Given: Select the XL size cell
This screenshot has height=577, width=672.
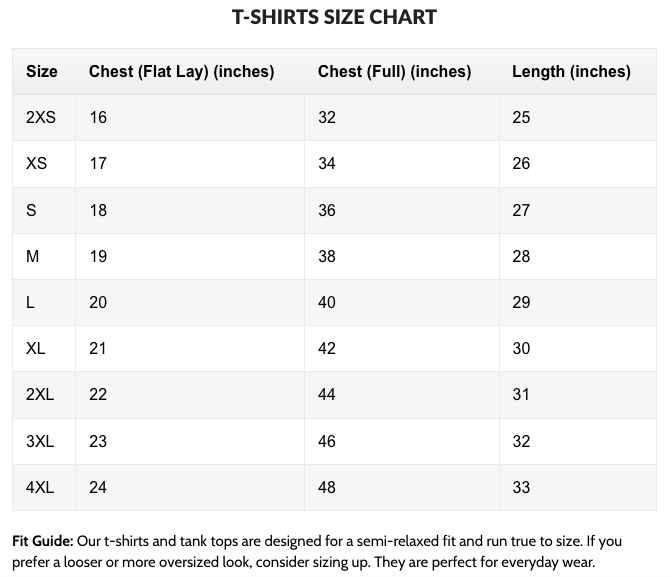Looking at the screenshot, I should click(x=36, y=349).
